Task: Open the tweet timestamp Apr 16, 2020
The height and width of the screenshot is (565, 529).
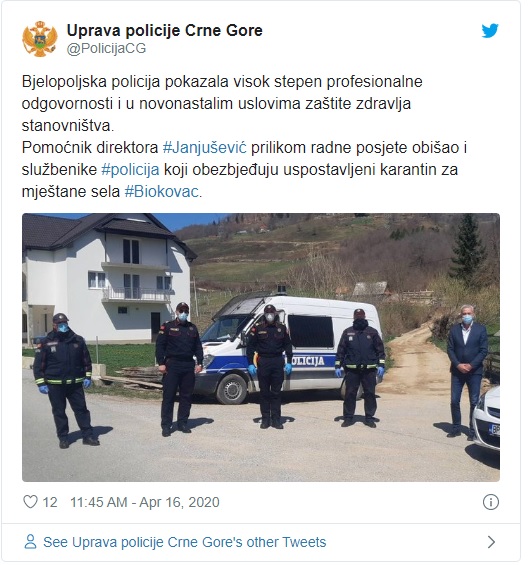Action: click(145, 502)
